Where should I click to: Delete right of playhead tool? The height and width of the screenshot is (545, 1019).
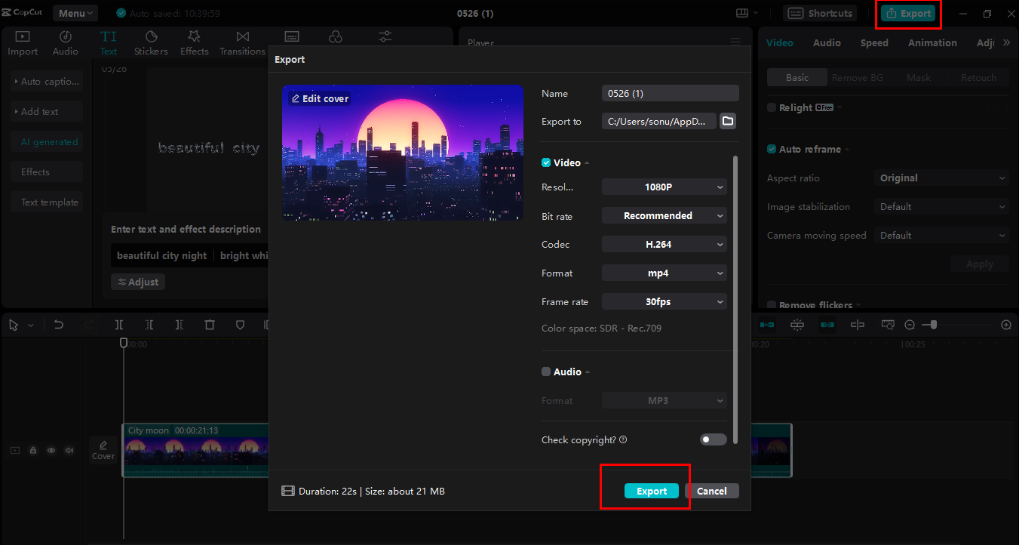tap(179, 325)
